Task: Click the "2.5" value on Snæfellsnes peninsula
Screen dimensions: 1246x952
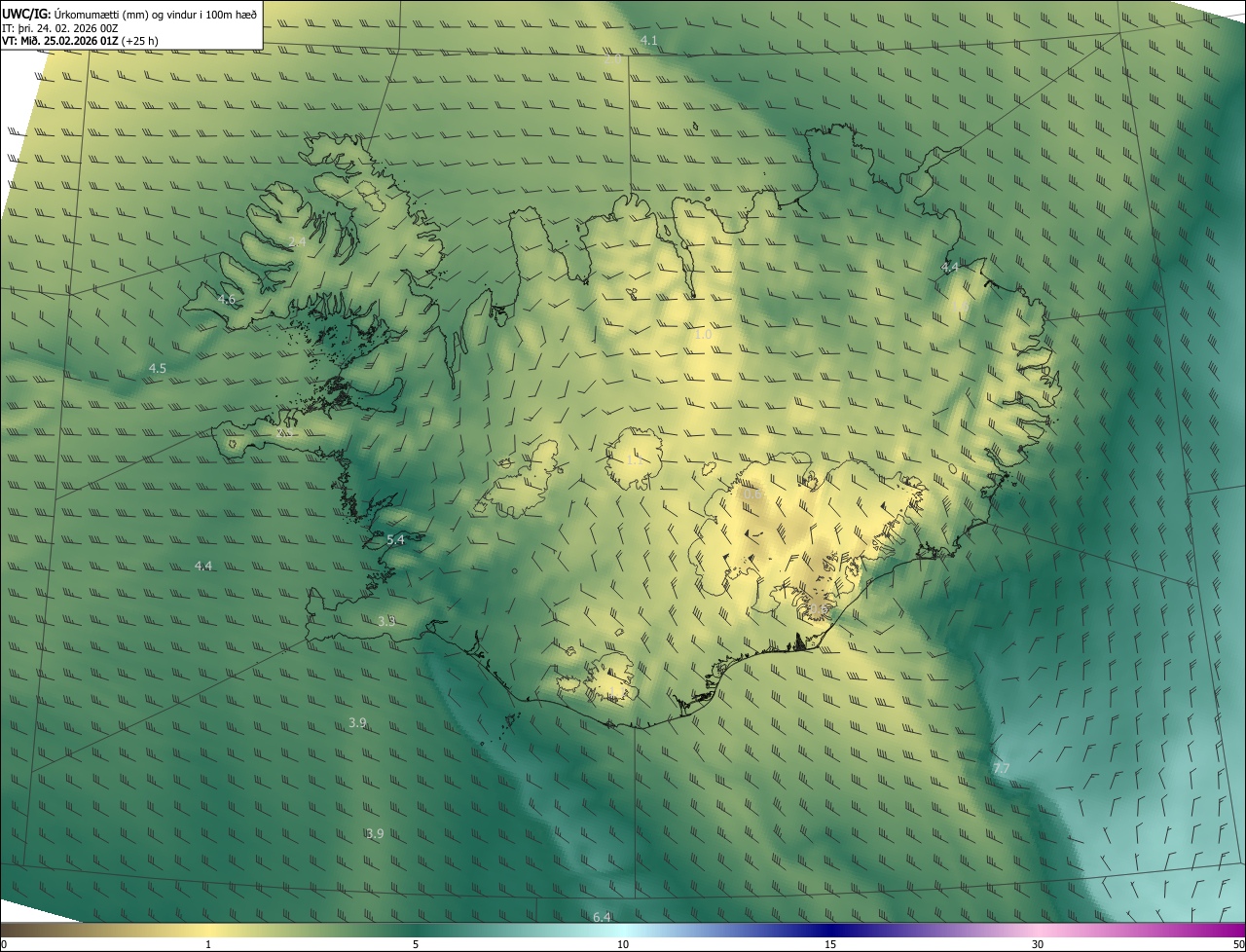Action: pos(285,432)
